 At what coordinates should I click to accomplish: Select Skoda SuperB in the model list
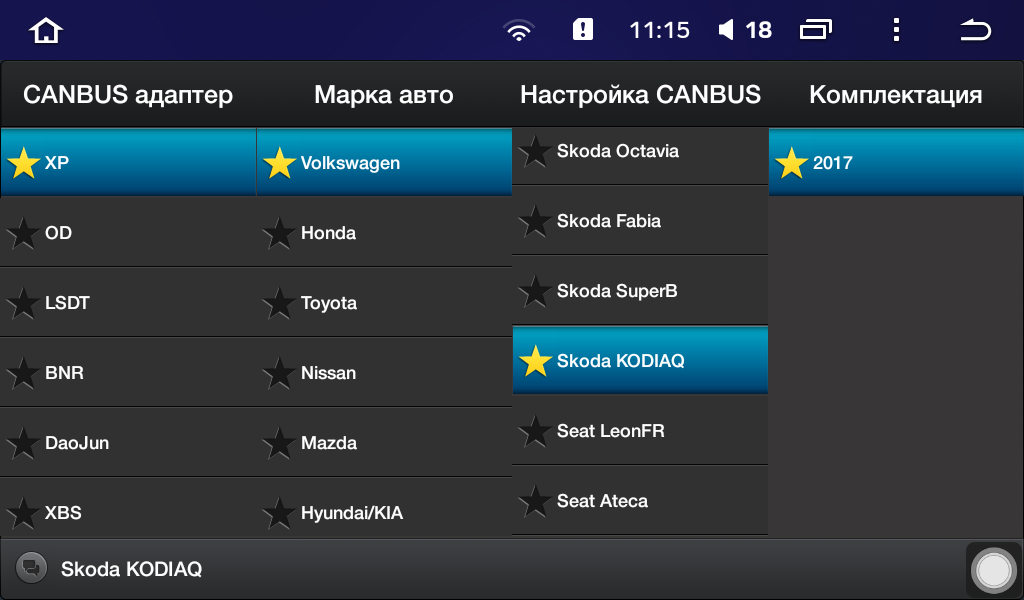click(x=640, y=291)
